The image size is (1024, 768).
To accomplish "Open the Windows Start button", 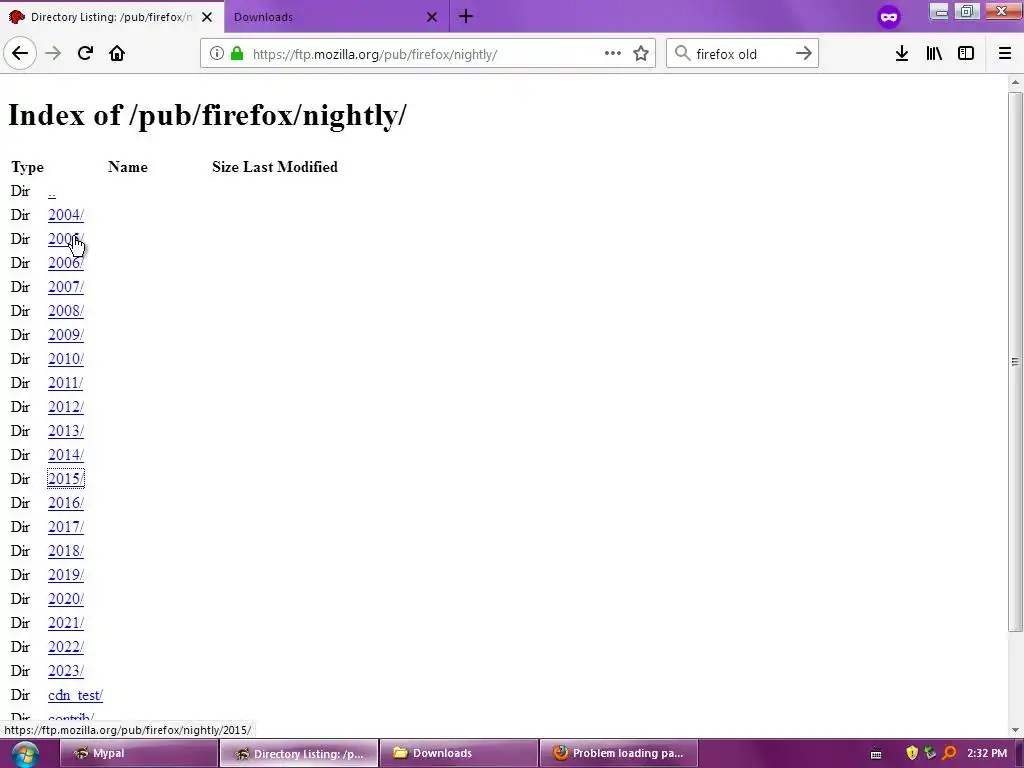I will 25,754.
